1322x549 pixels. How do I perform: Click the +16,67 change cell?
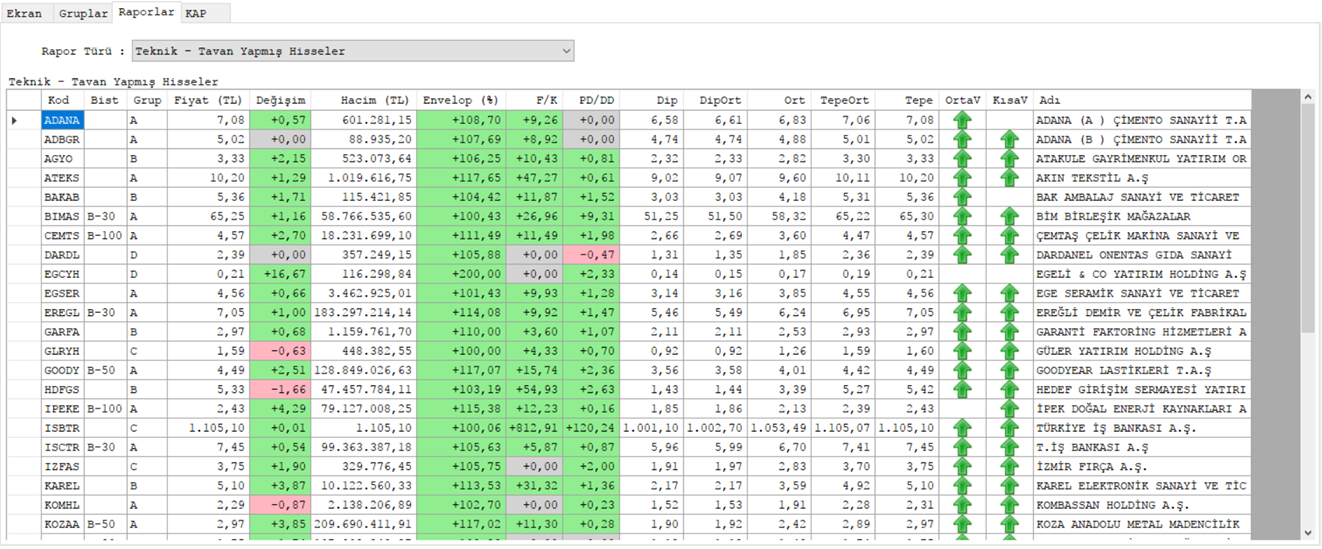pyautogui.click(x=281, y=274)
